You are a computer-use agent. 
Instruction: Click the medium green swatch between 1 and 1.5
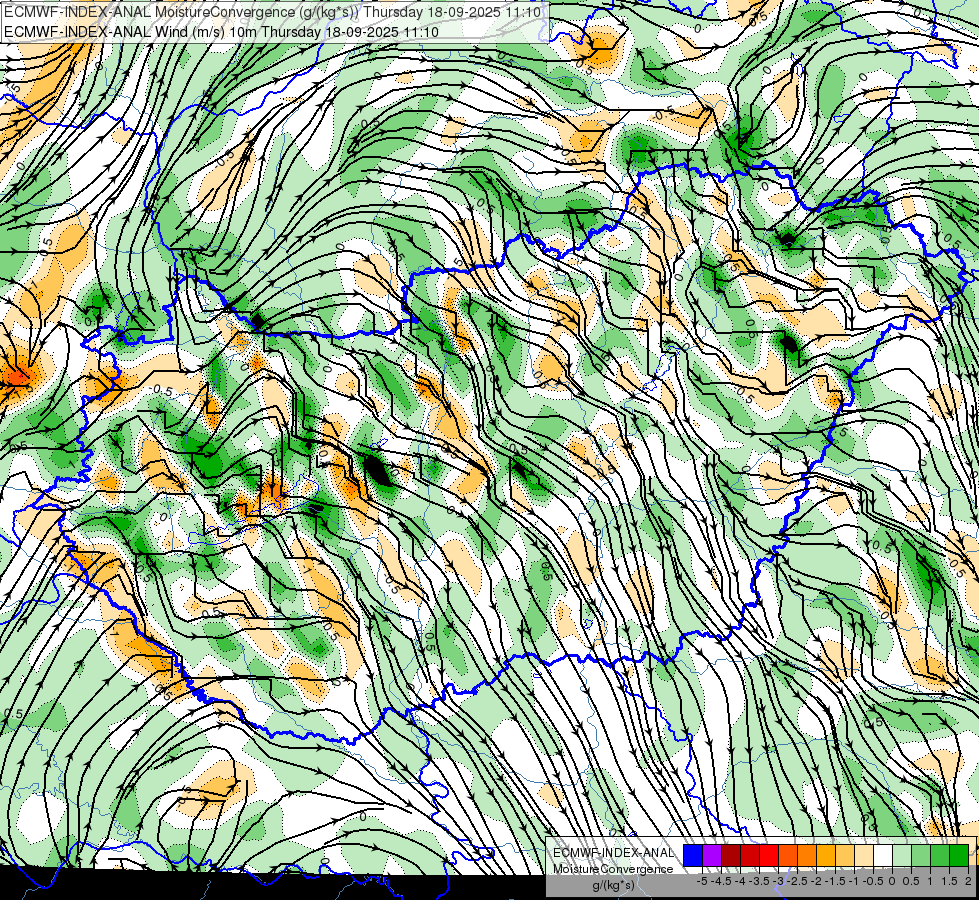coord(940,855)
